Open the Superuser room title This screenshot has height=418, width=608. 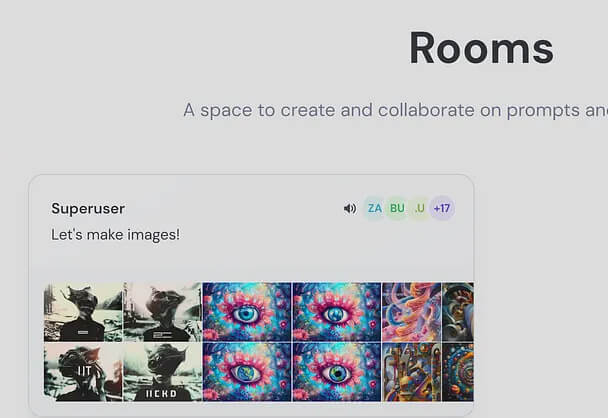(88, 208)
